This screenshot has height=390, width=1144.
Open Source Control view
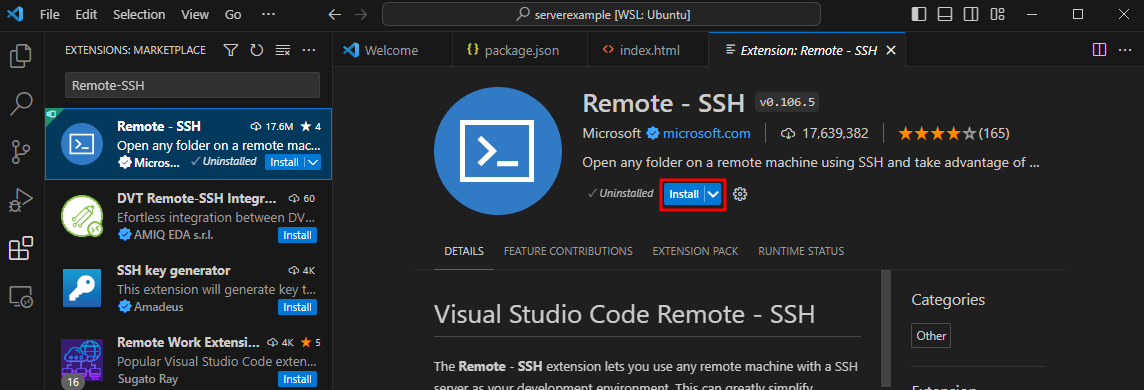click(x=20, y=152)
